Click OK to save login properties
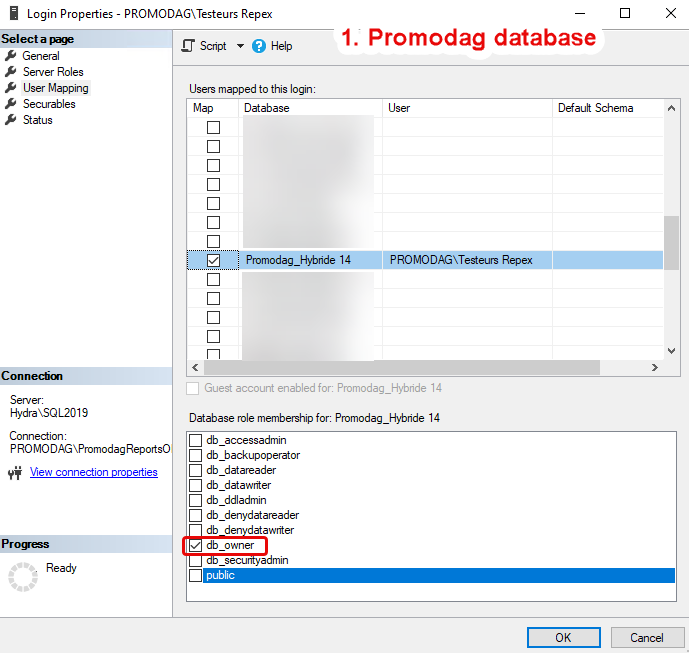Image resolution: width=690 pixels, height=655 pixels. (564, 637)
